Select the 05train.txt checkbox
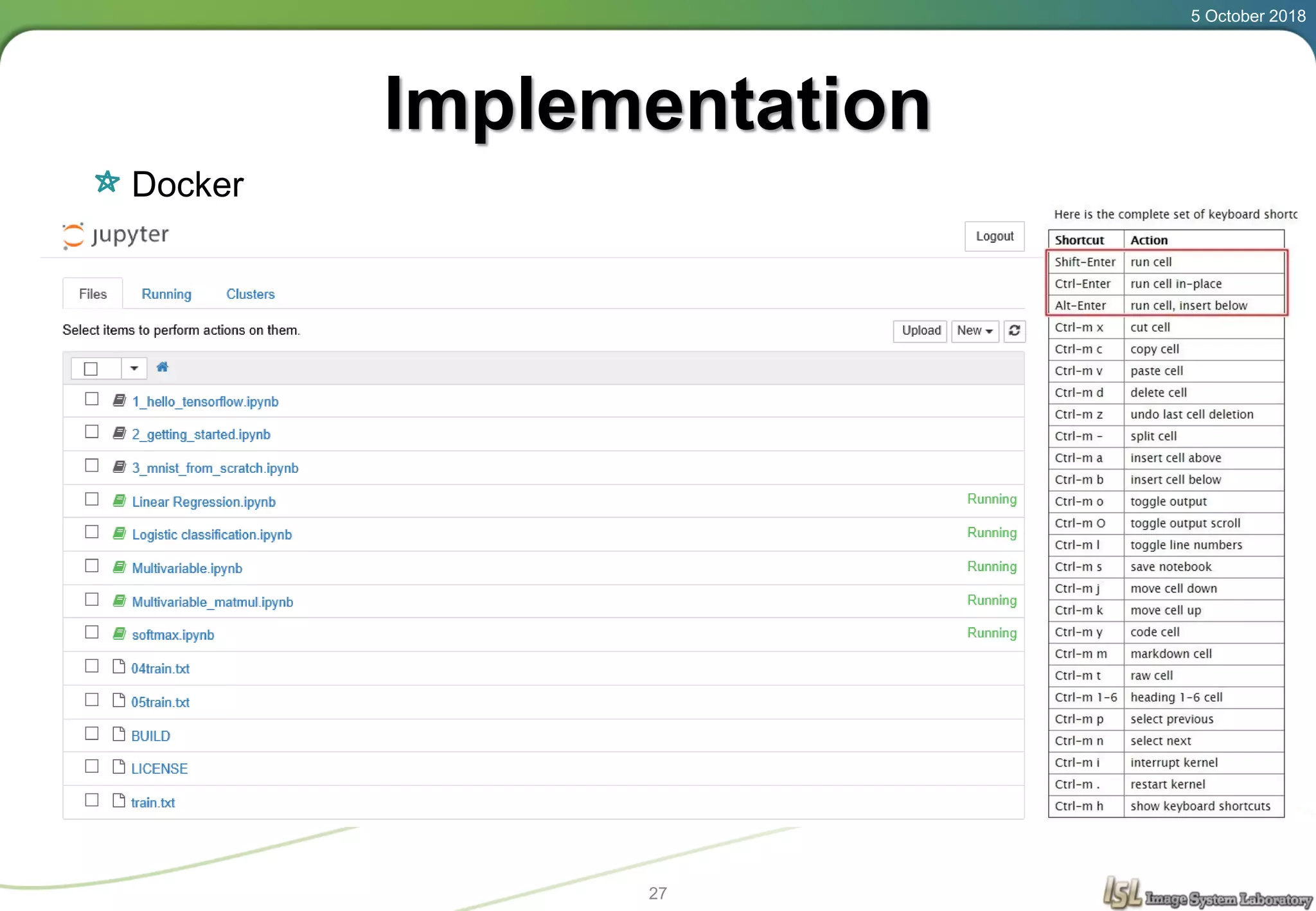The width and height of the screenshot is (1316, 911). 92,700
